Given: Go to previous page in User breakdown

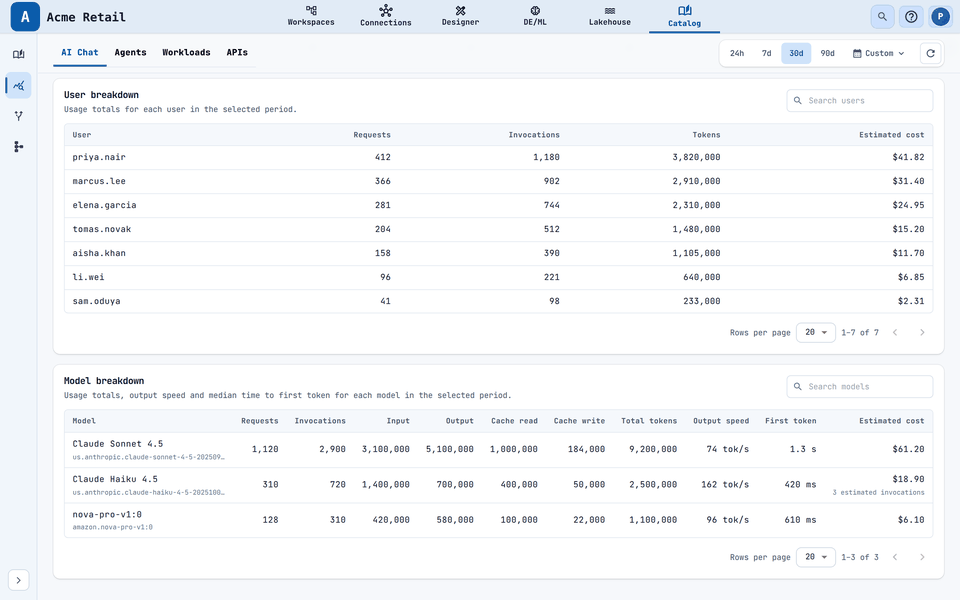Looking at the screenshot, I should (x=895, y=332).
